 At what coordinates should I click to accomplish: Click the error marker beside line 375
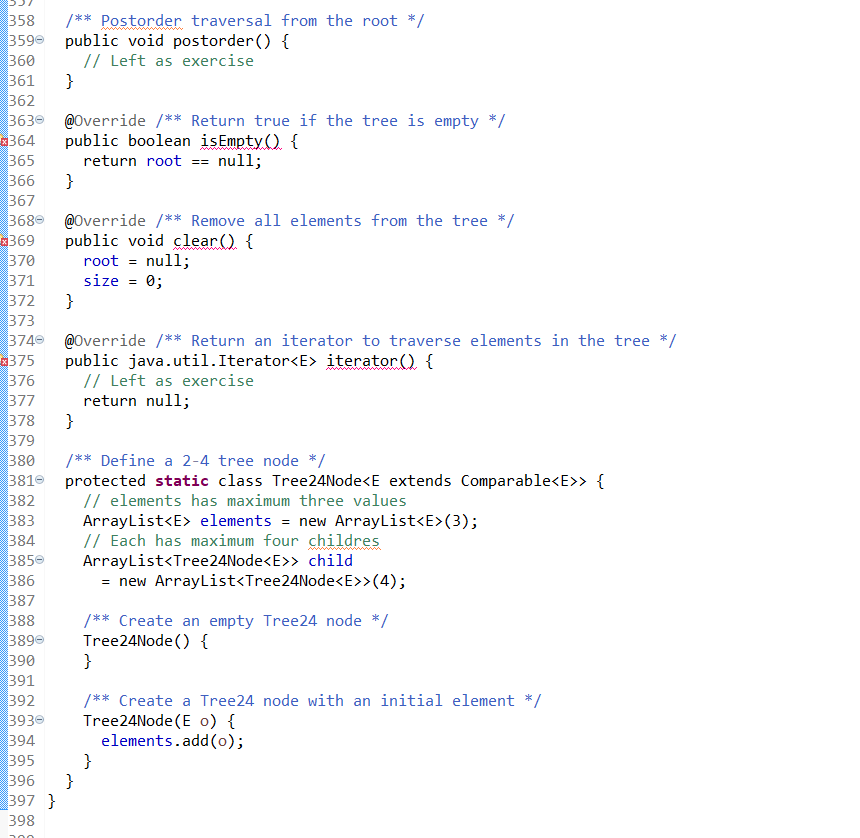pos(8,360)
